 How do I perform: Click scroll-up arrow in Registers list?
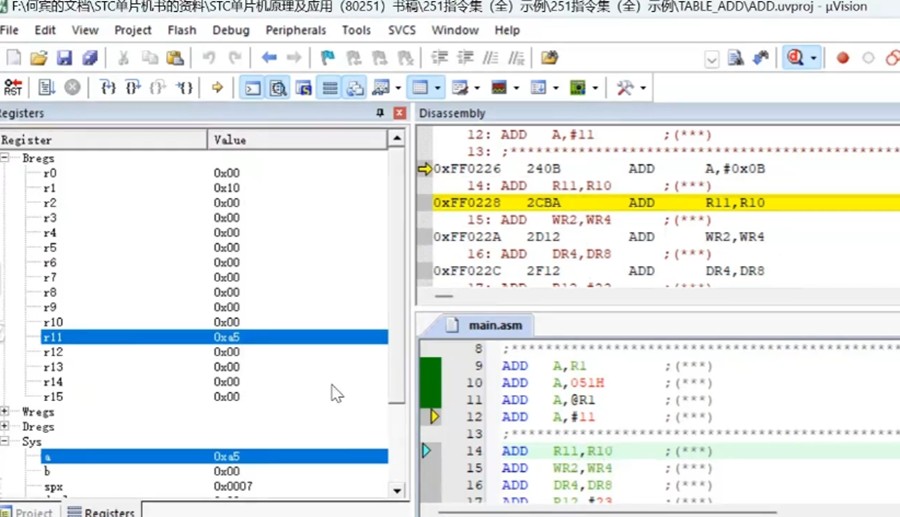tap(397, 138)
